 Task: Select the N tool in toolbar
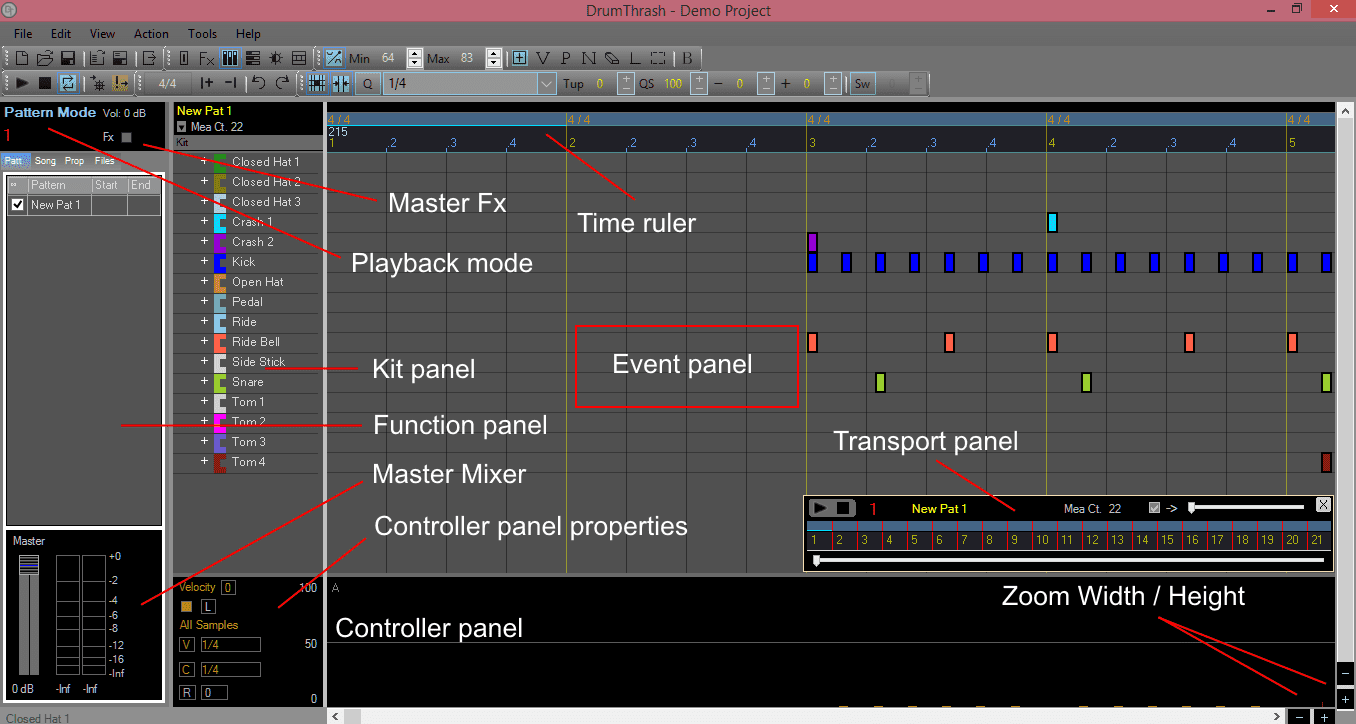tap(588, 58)
